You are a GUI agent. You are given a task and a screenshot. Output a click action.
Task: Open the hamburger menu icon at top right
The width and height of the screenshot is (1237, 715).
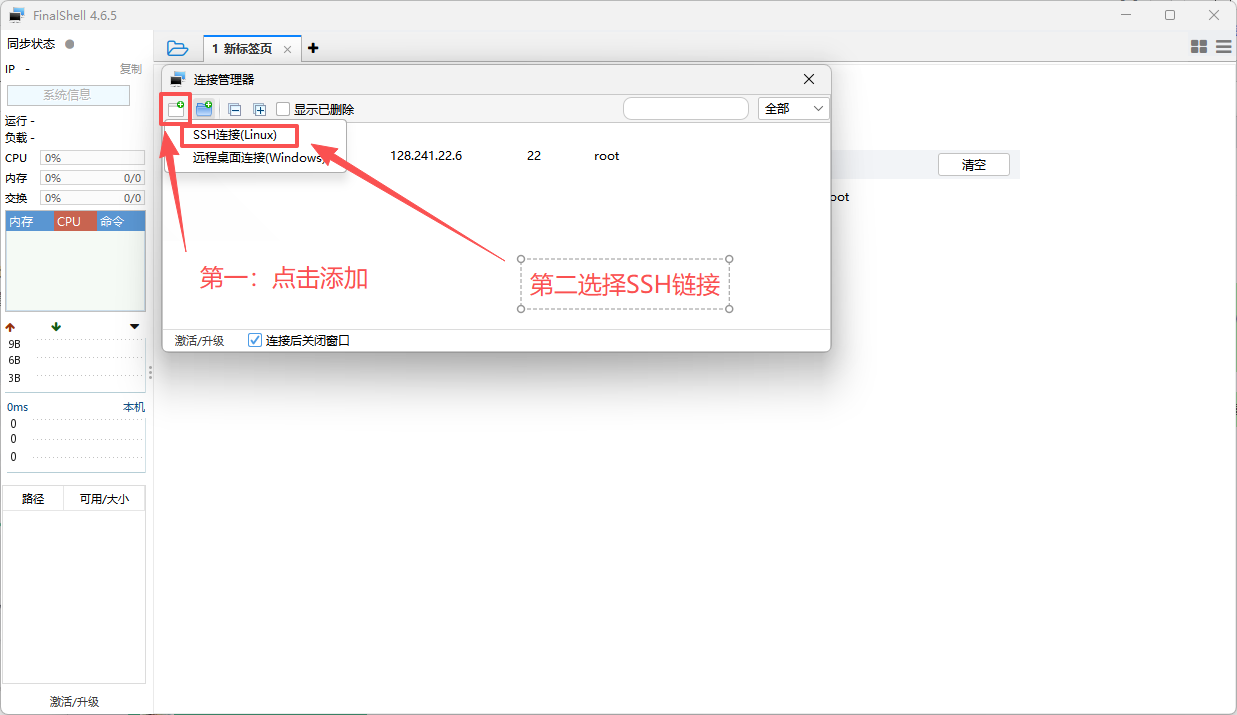click(x=1223, y=47)
